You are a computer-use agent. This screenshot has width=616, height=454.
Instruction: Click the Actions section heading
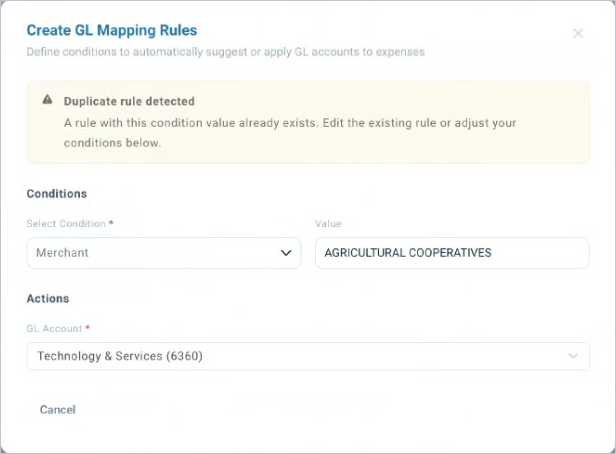48,298
